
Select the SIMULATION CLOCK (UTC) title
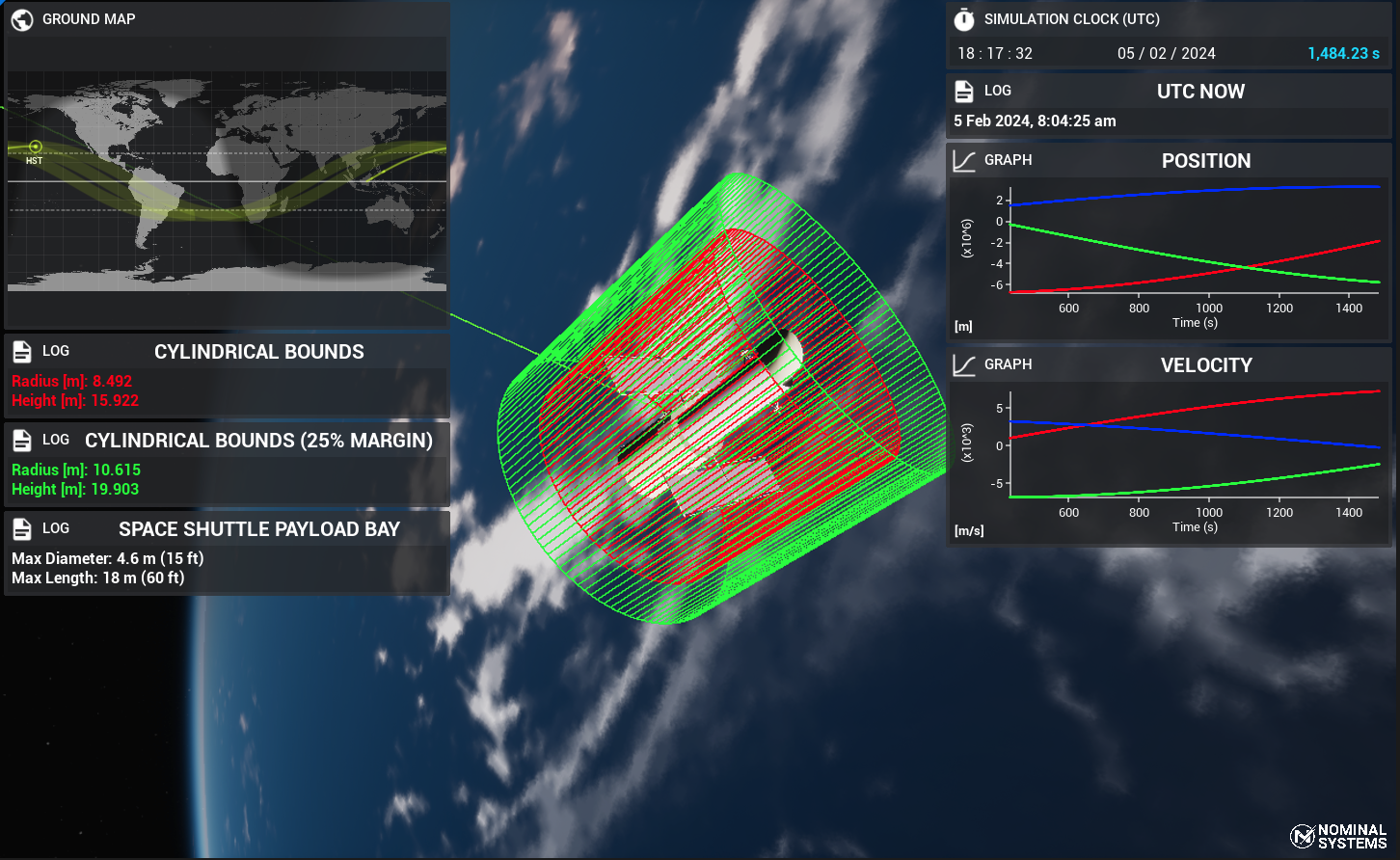click(x=1072, y=19)
